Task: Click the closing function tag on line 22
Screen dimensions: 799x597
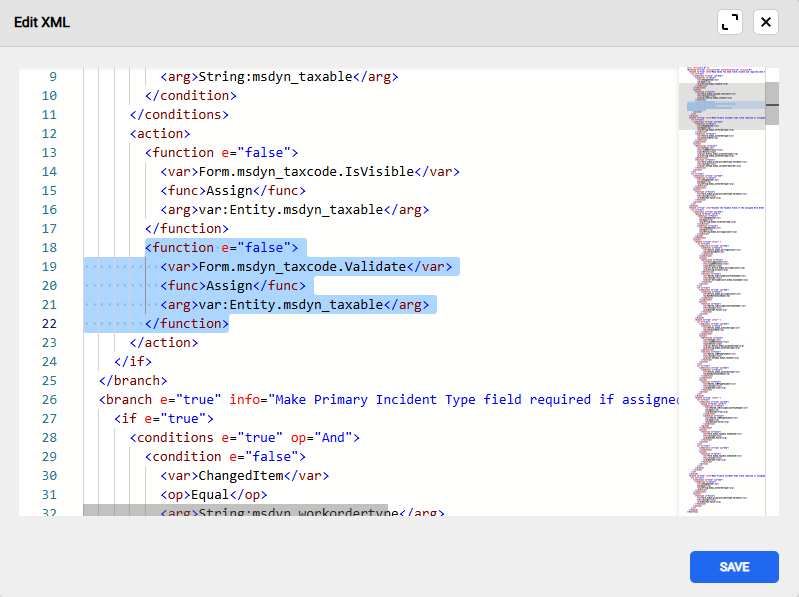Action: (187, 323)
